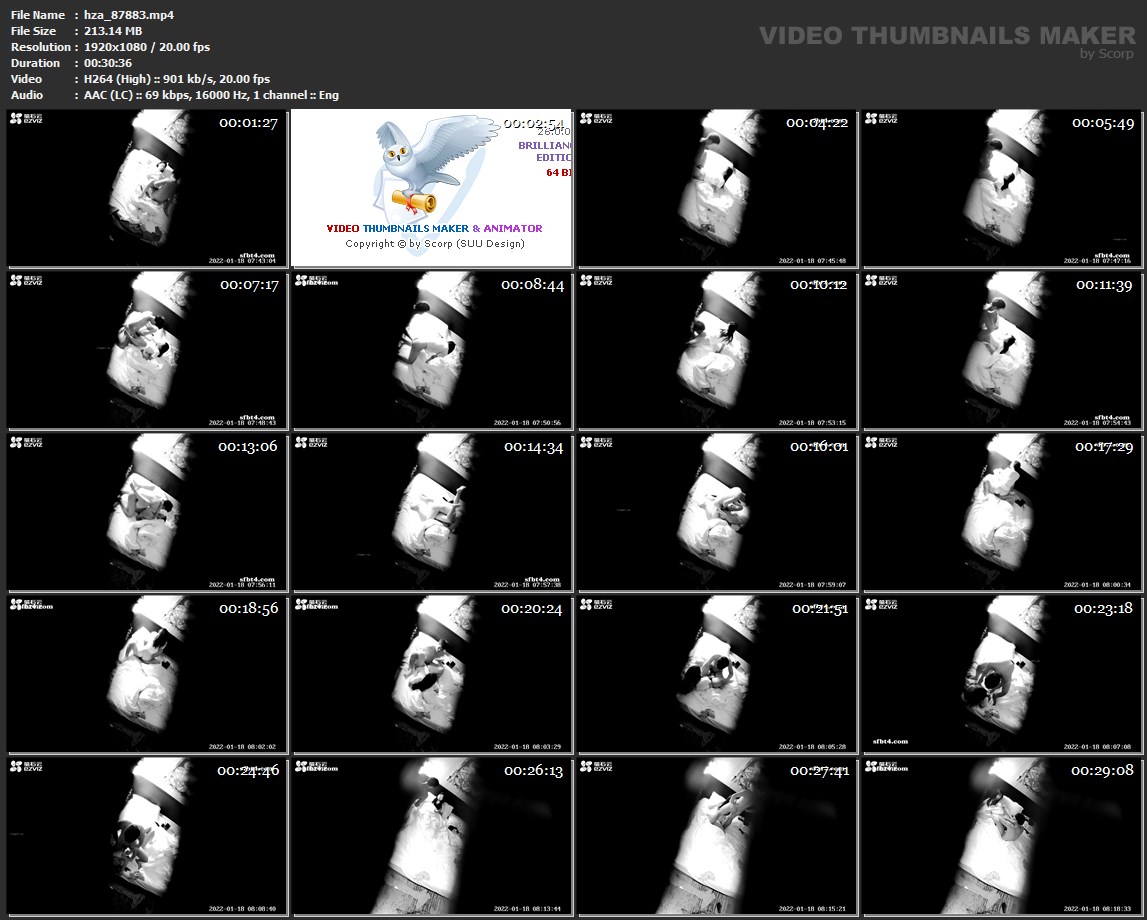Open the thumbnail stamped 00:13:06

[x=147, y=512]
